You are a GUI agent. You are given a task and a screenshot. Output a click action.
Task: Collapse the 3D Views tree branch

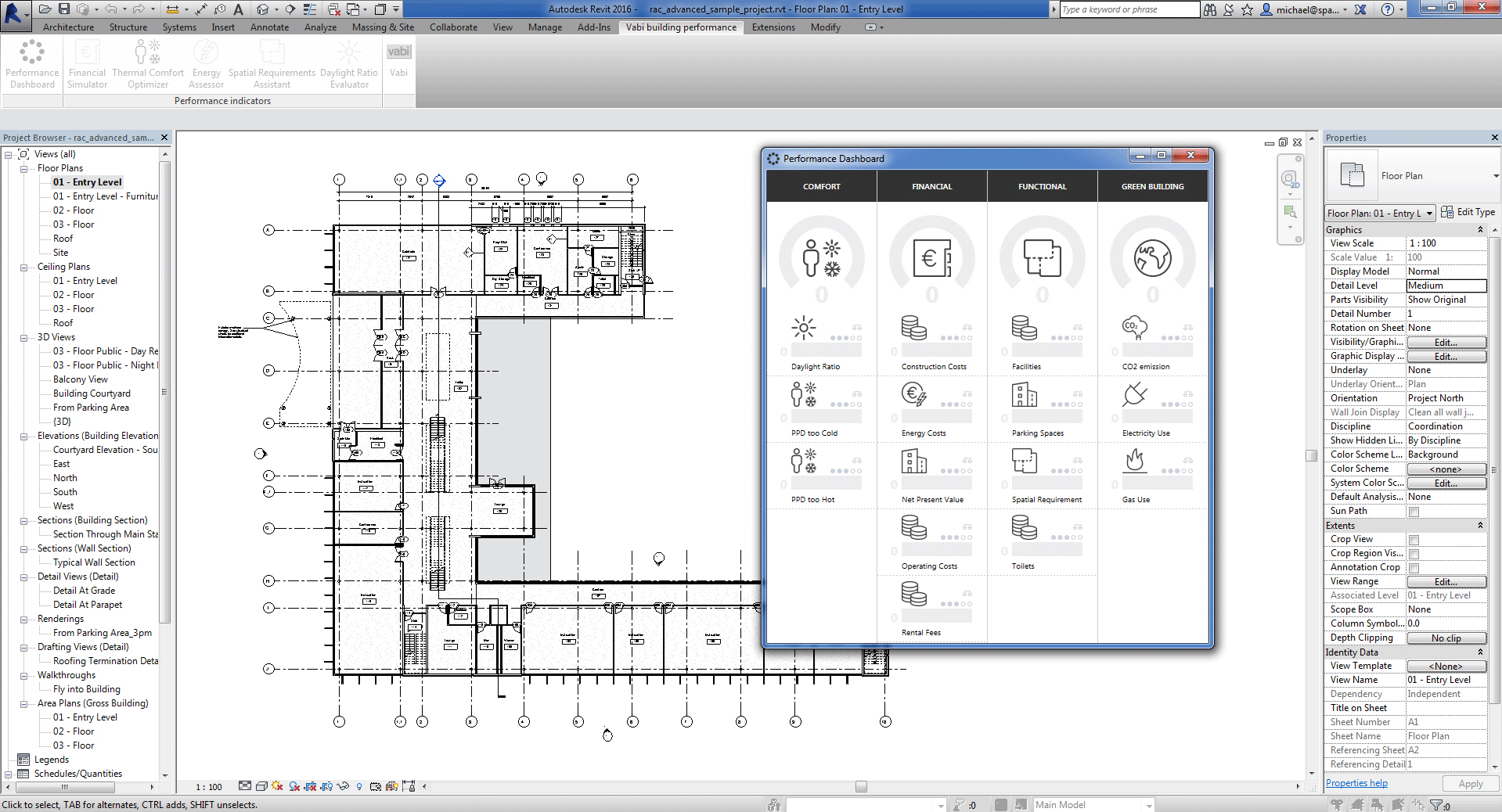[x=23, y=337]
